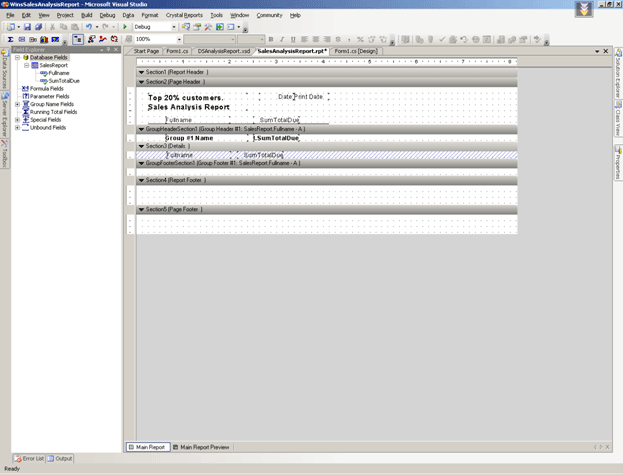
Task: Select the Sales Analysis Report title text
Action: pyautogui.click(x=188, y=107)
